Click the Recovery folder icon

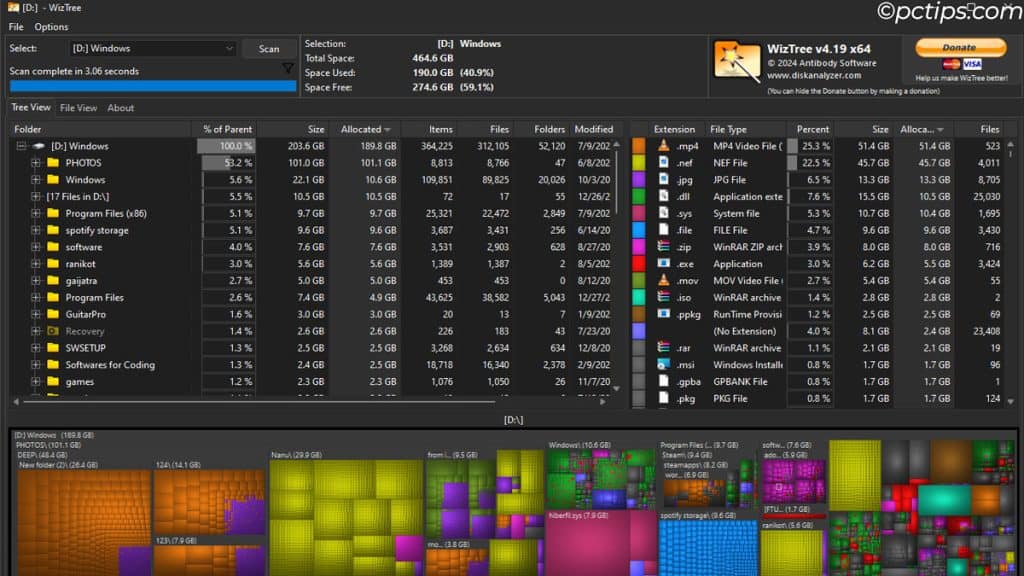click(x=54, y=331)
